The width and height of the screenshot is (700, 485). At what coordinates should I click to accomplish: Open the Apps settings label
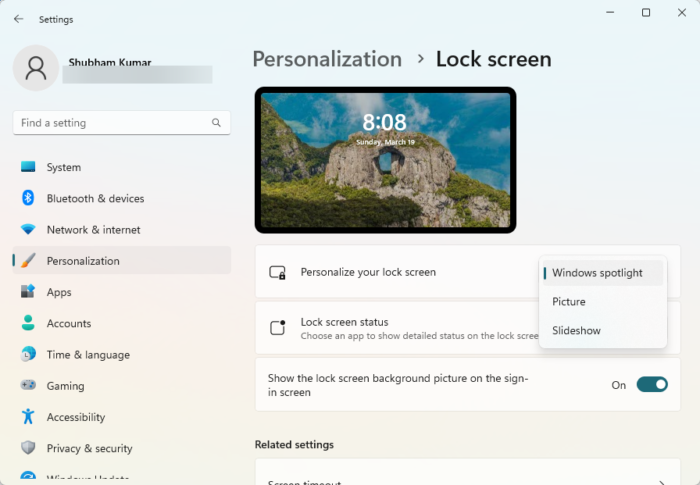(59, 292)
